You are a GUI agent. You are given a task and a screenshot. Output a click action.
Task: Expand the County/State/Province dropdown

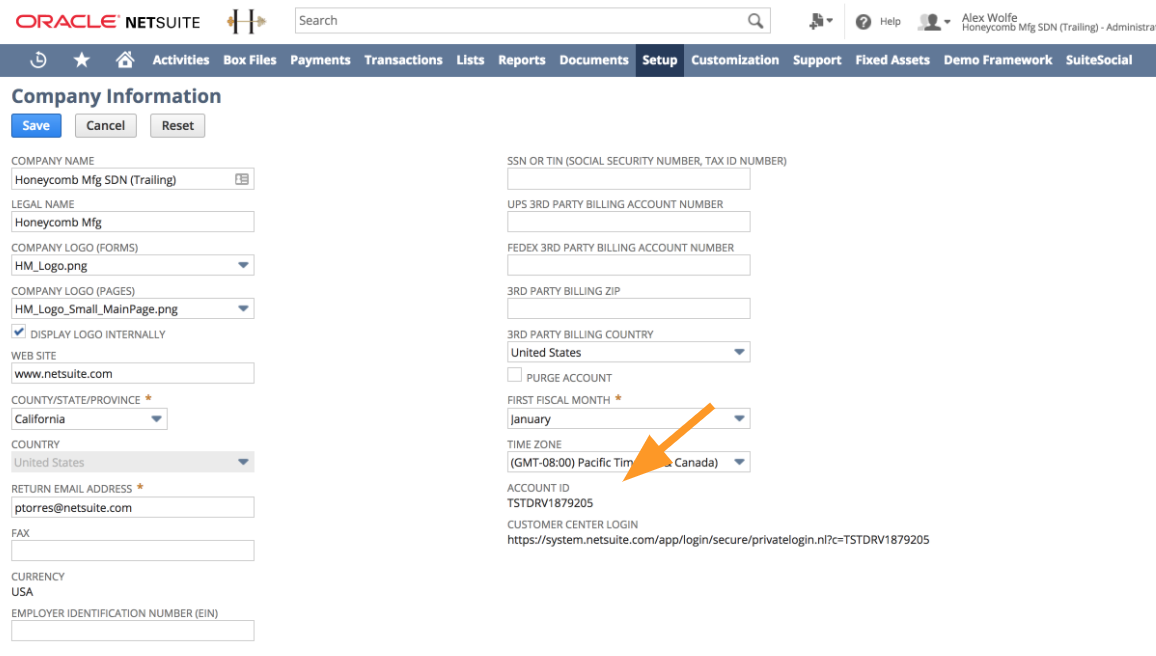pos(157,419)
